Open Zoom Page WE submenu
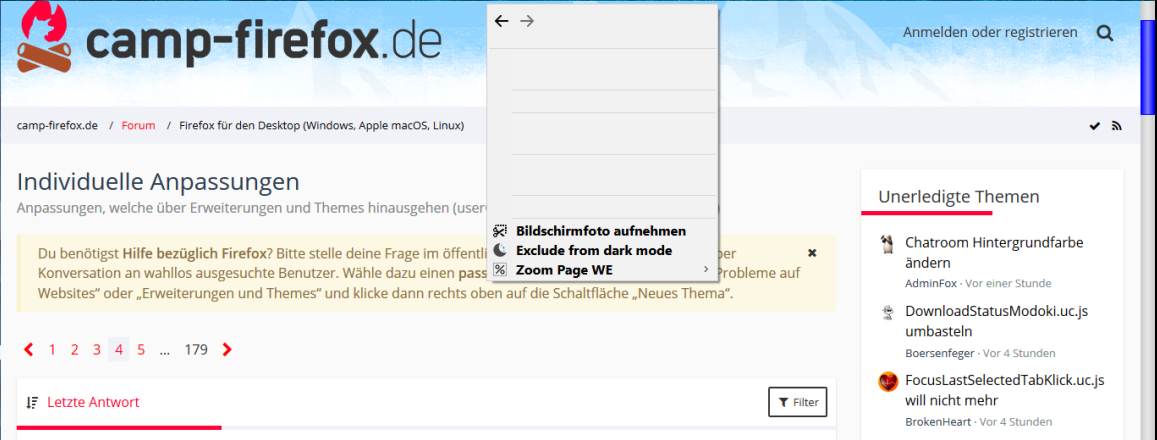 coord(603,270)
